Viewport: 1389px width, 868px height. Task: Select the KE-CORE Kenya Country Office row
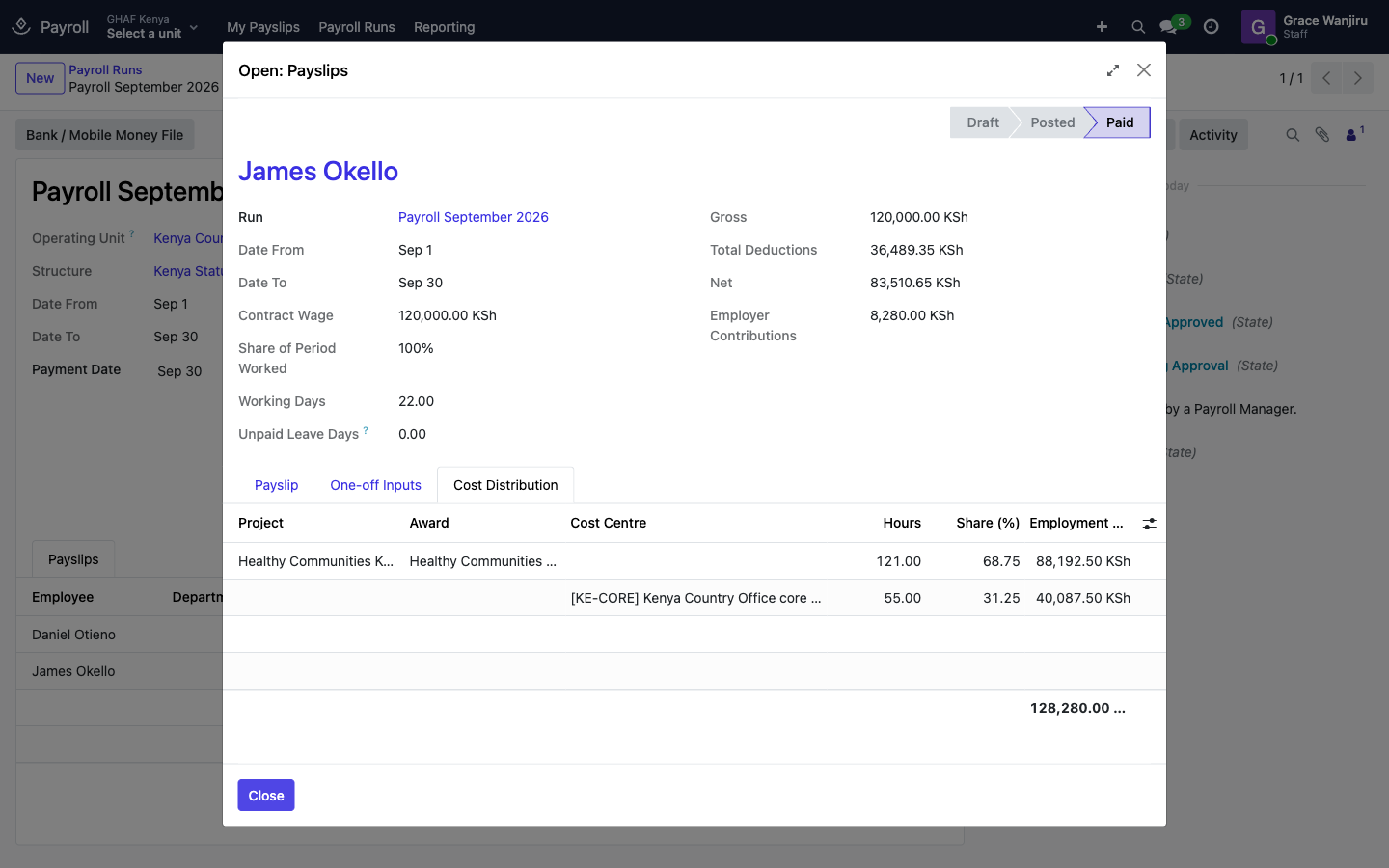coord(694,598)
